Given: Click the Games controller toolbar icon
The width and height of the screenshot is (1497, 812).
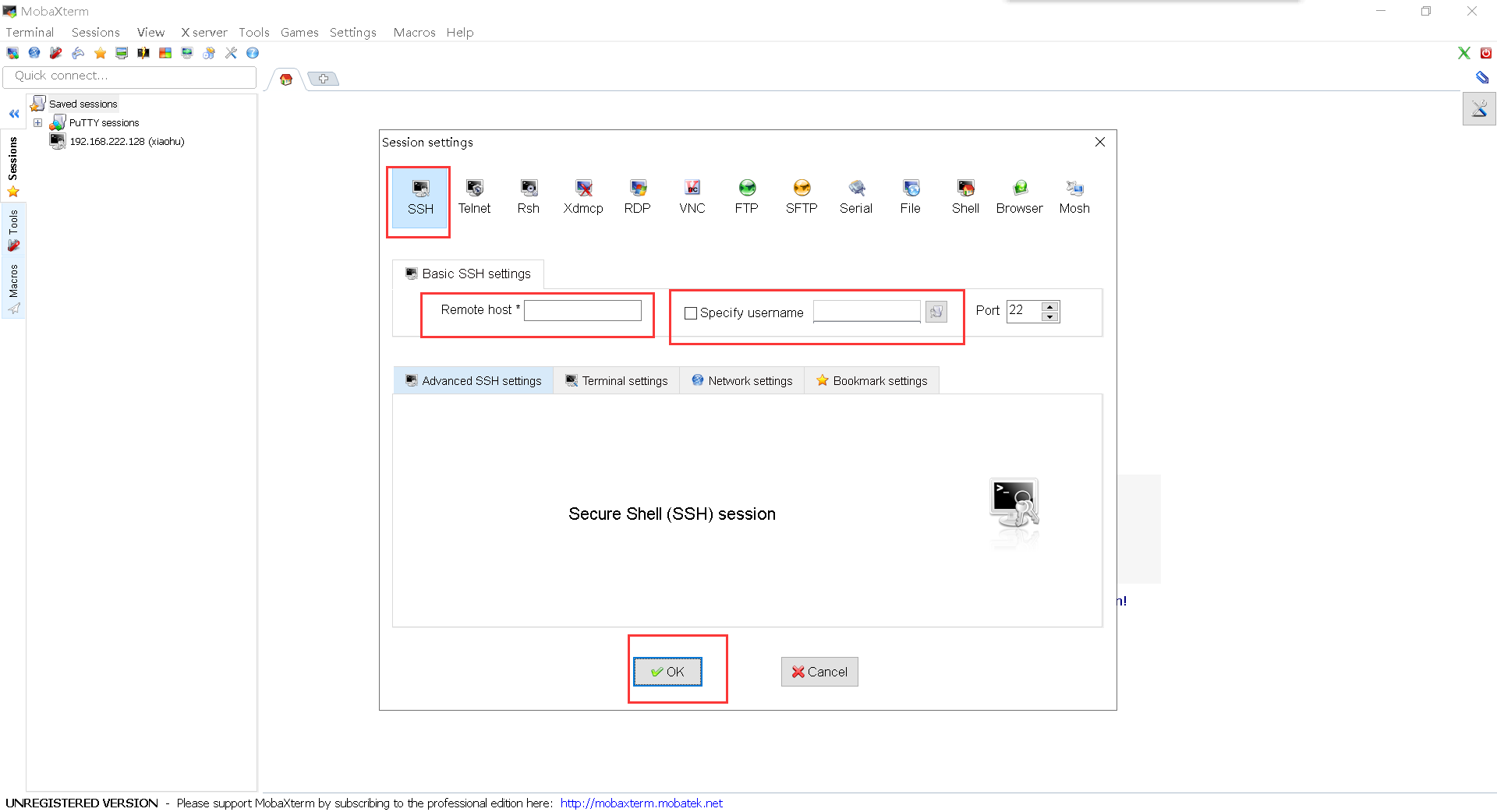Looking at the screenshot, I should (78, 53).
